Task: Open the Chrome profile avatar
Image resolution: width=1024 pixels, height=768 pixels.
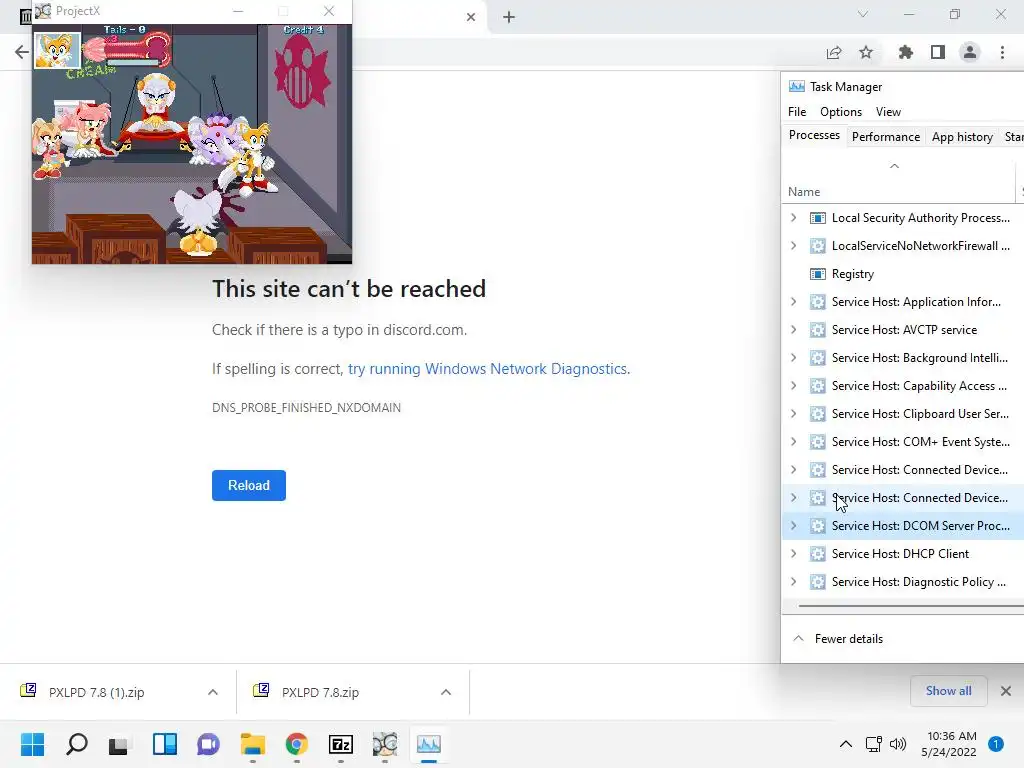Action: (x=970, y=52)
